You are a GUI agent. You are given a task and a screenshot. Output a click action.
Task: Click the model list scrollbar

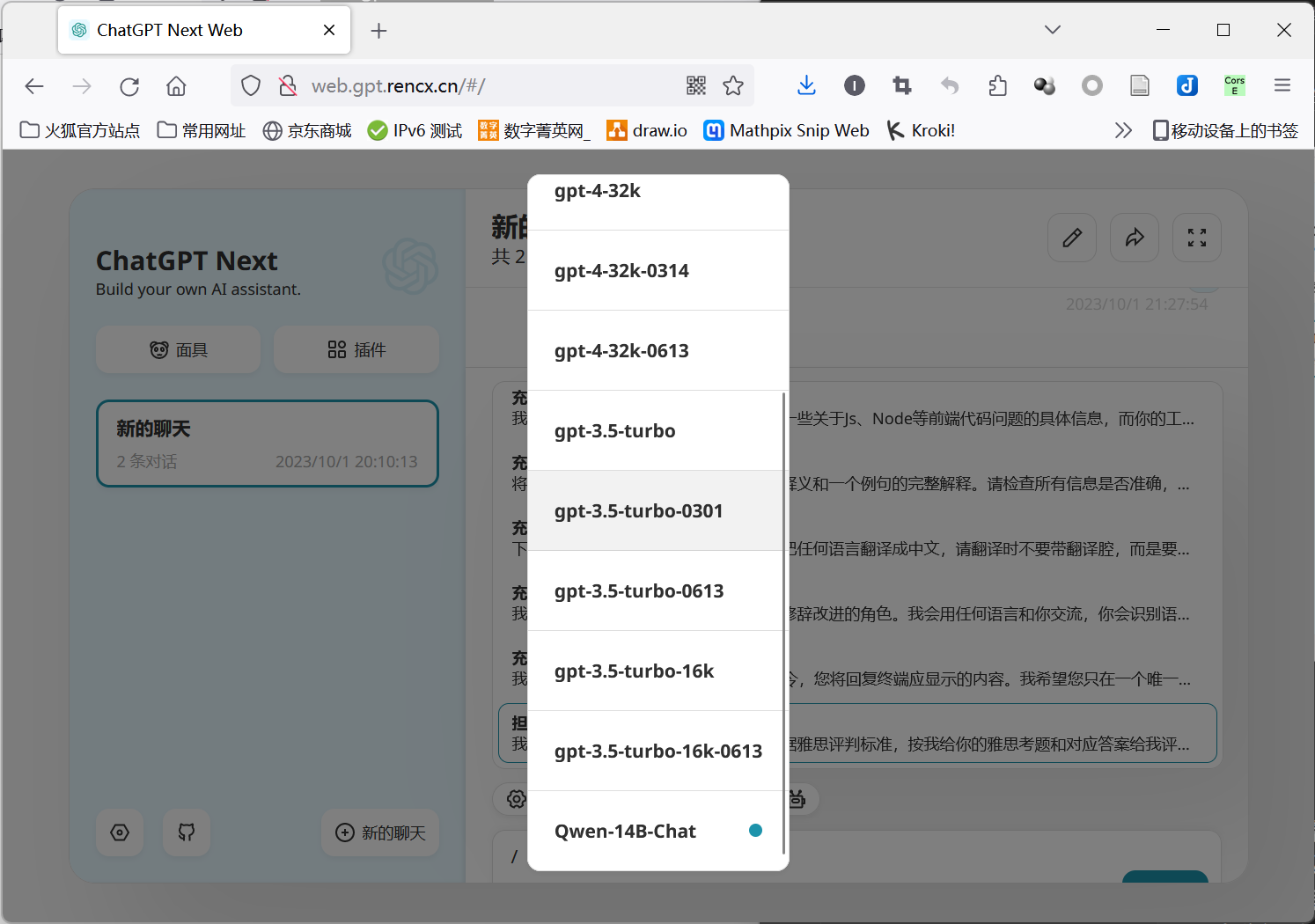[x=784, y=623]
